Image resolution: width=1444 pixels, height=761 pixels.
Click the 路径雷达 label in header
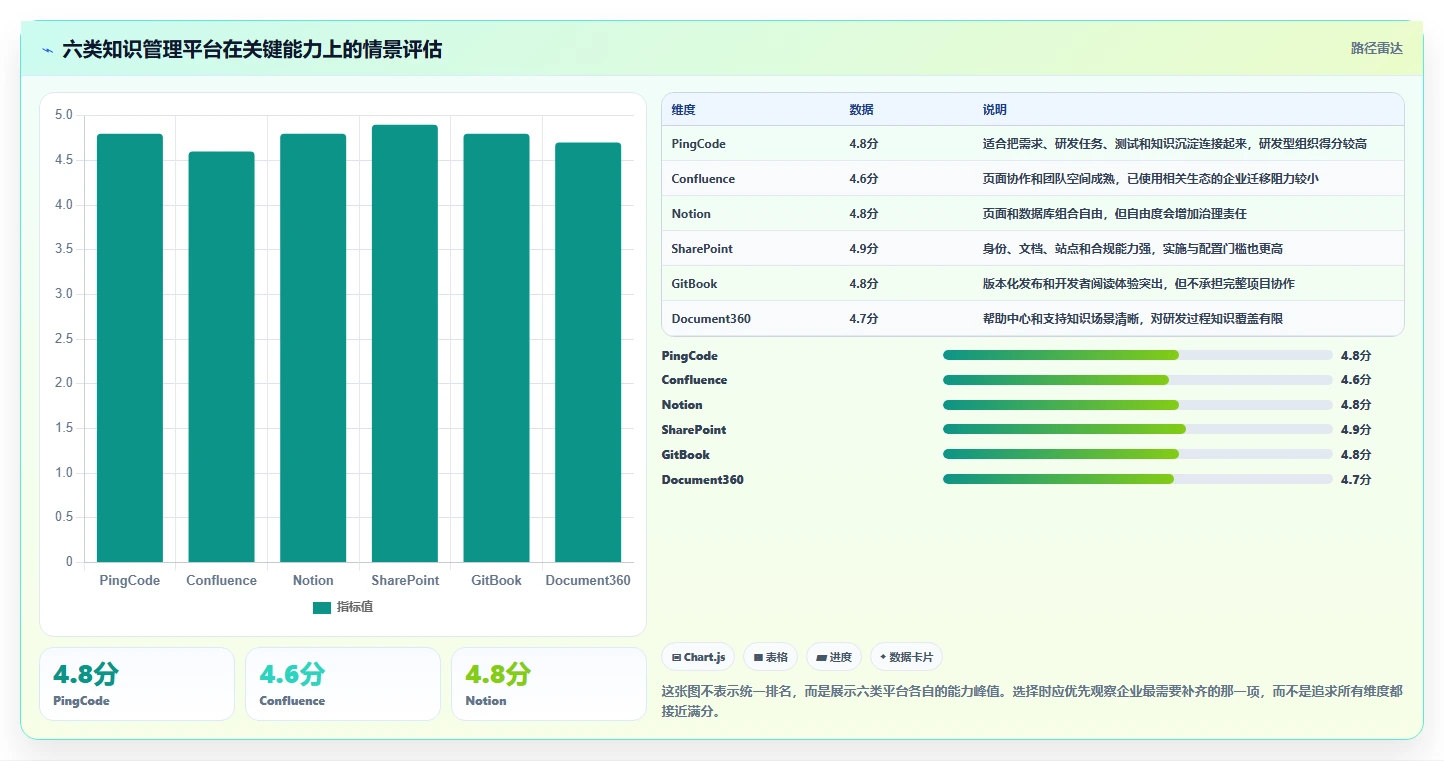click(x=1377, y=48)
